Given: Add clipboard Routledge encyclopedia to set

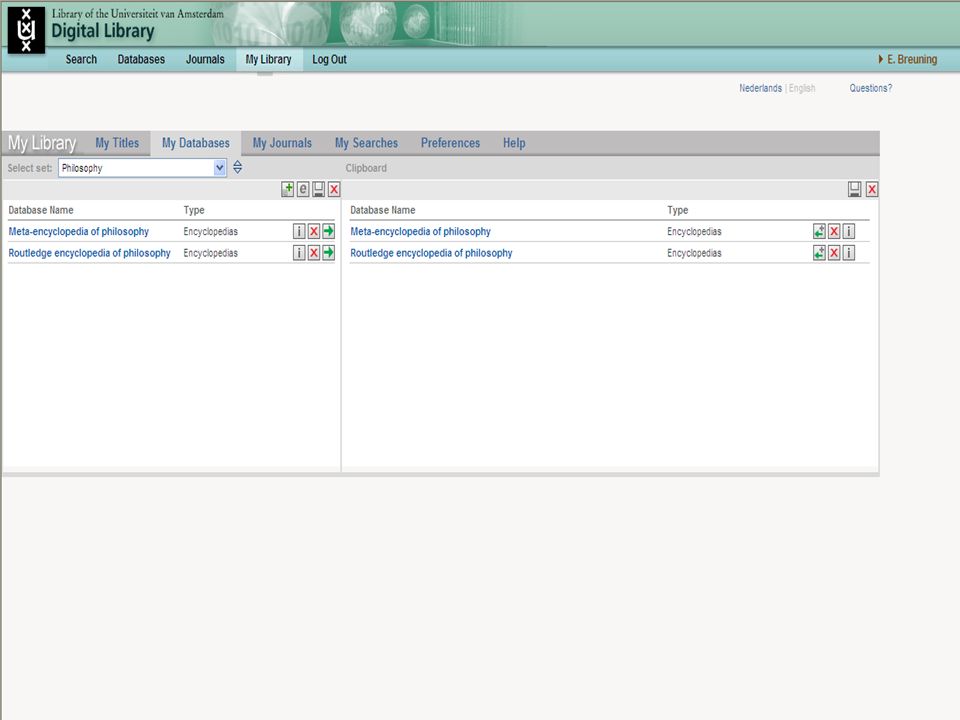Looking at the screenshot, I should pyautogui.click(x=819, y=253).
